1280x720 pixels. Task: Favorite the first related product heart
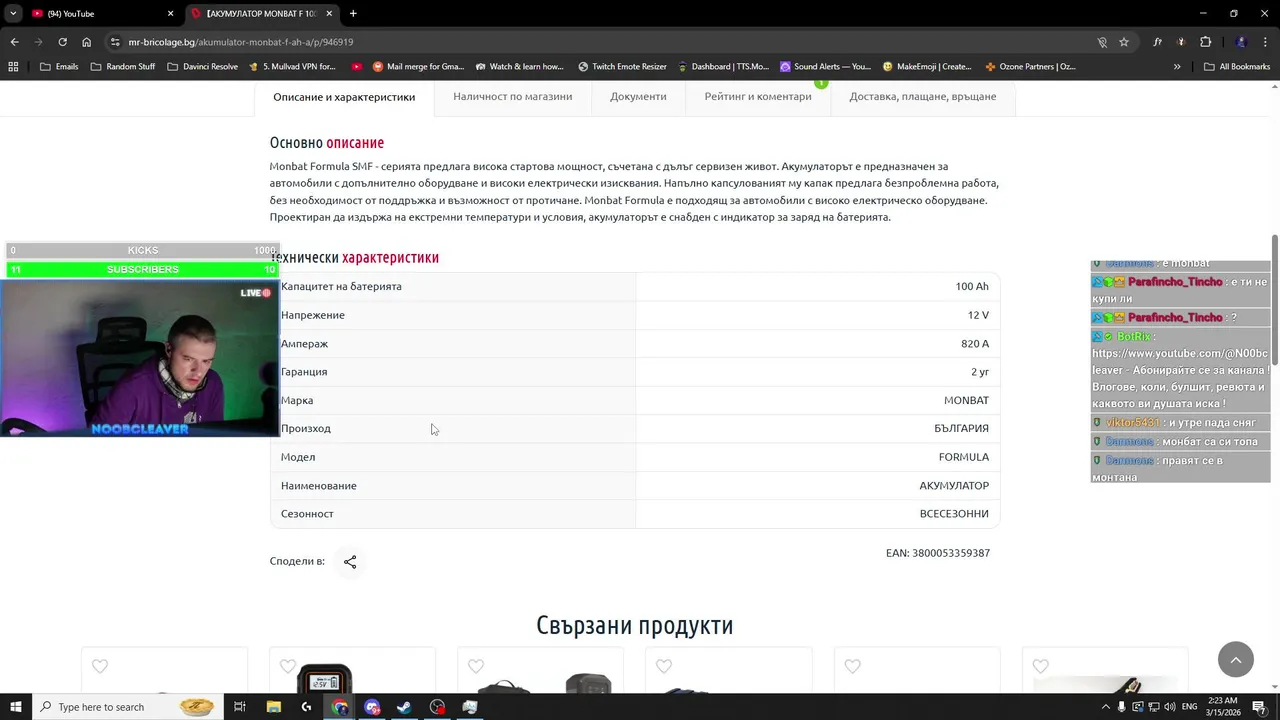(x=100, y=667)
